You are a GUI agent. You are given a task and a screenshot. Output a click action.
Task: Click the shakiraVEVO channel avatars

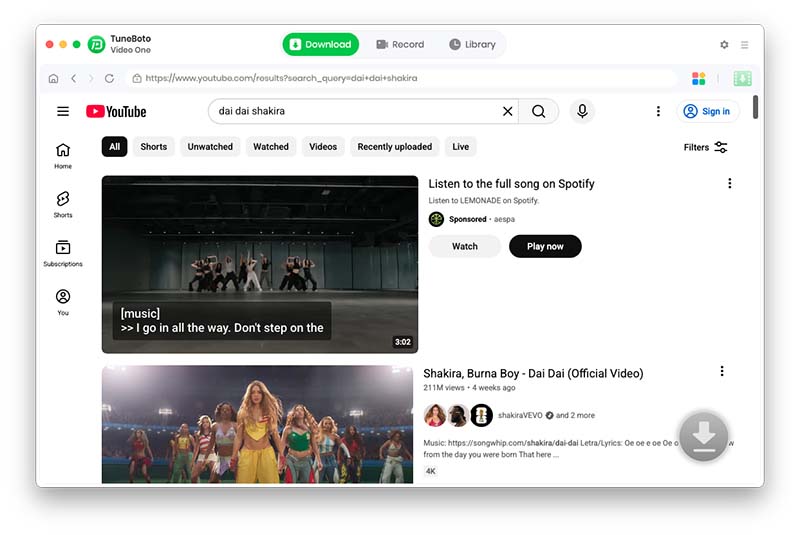(458, 415)
